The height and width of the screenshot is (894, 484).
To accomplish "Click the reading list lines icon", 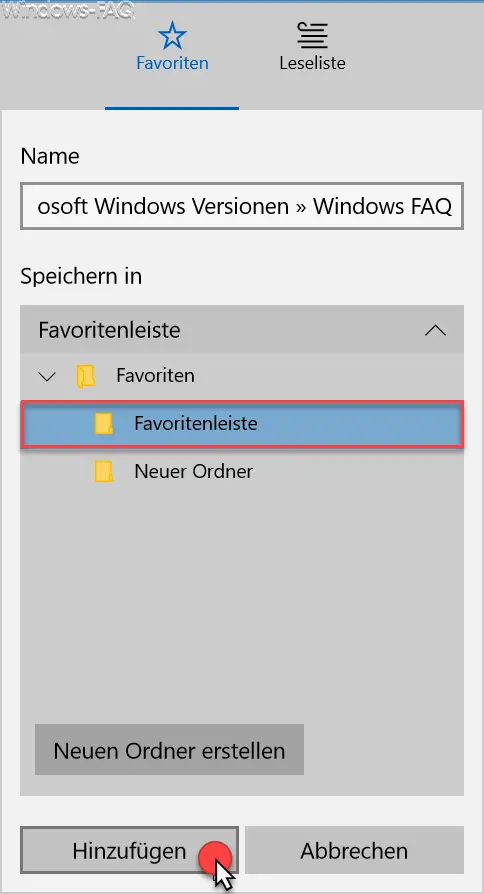I will point(312,36).
